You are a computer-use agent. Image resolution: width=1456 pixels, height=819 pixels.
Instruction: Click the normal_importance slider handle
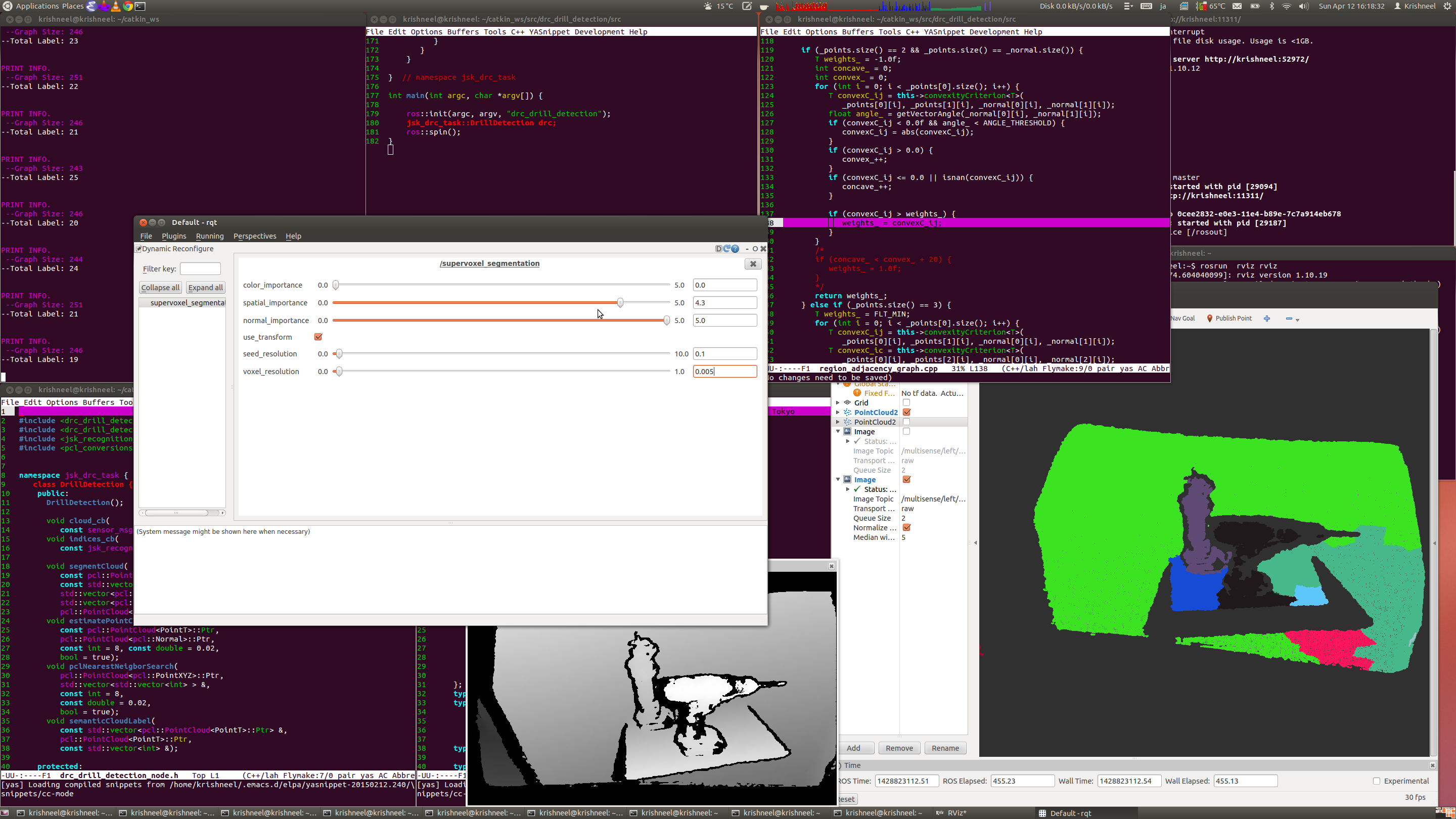[x=666, y=320]
